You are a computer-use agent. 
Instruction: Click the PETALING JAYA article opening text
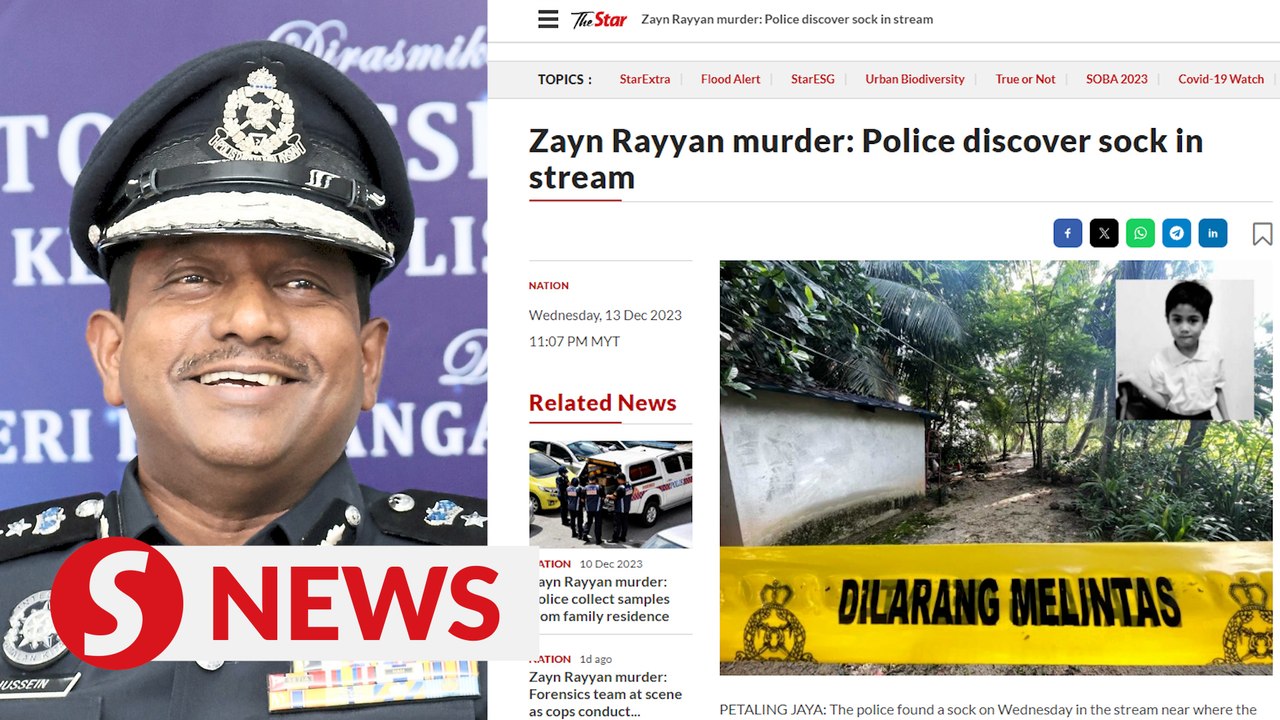[988, 710]
